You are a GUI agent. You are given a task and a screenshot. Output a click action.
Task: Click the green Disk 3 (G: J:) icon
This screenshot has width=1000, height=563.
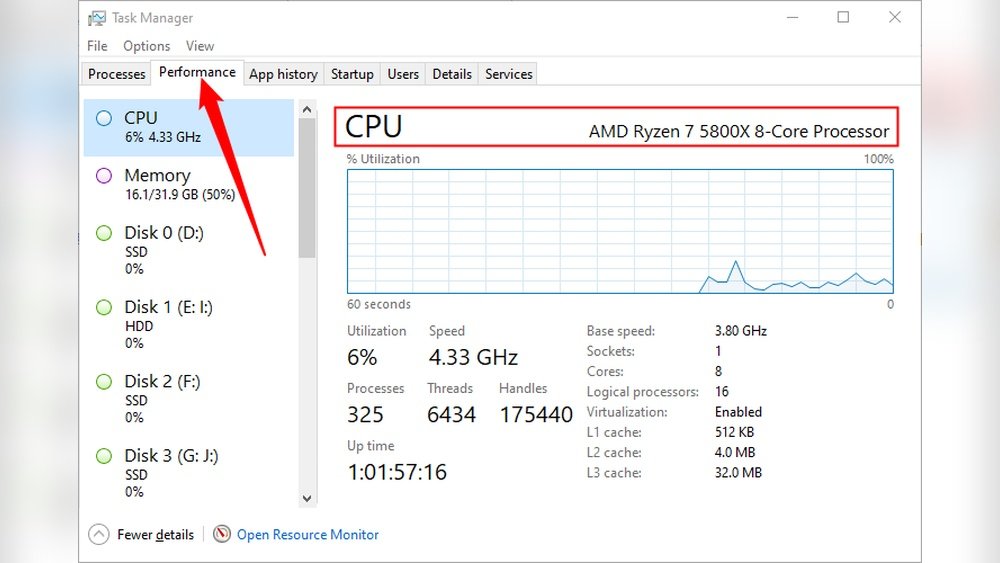click(104, 456)
